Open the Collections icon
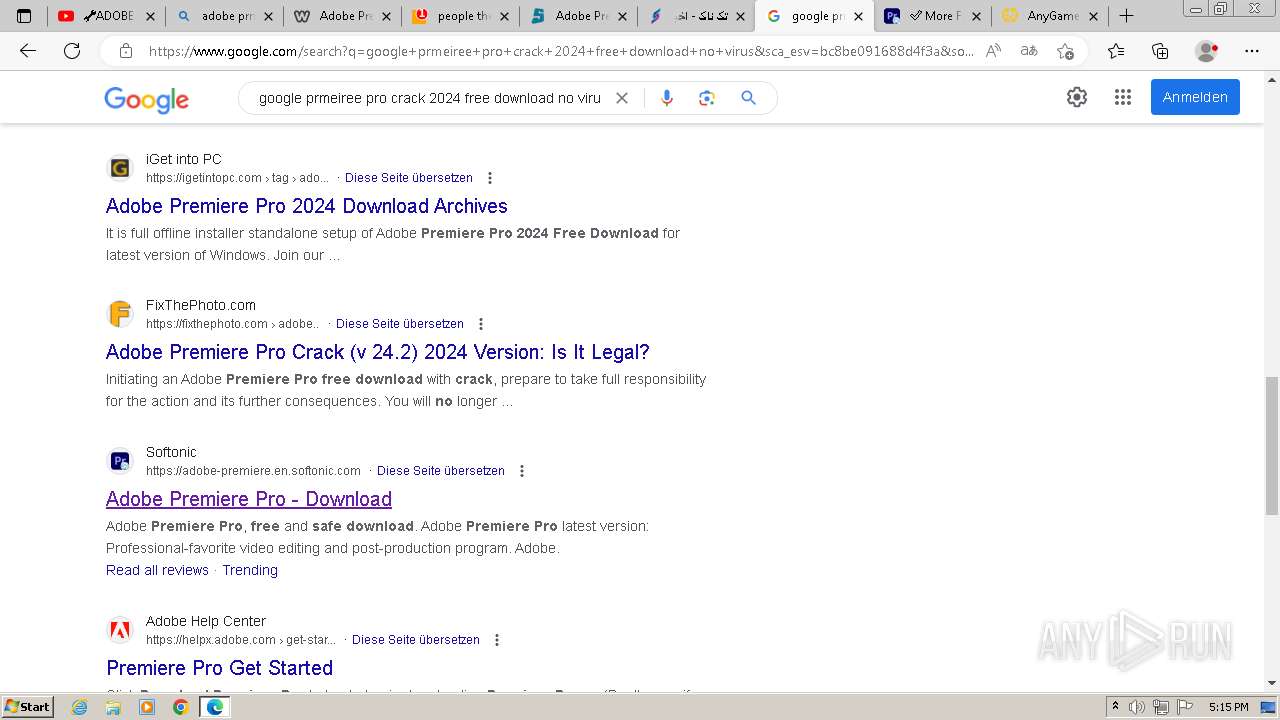This screenshot has width=1280, height=720. pyautogui.click(x=1160, y=51)
